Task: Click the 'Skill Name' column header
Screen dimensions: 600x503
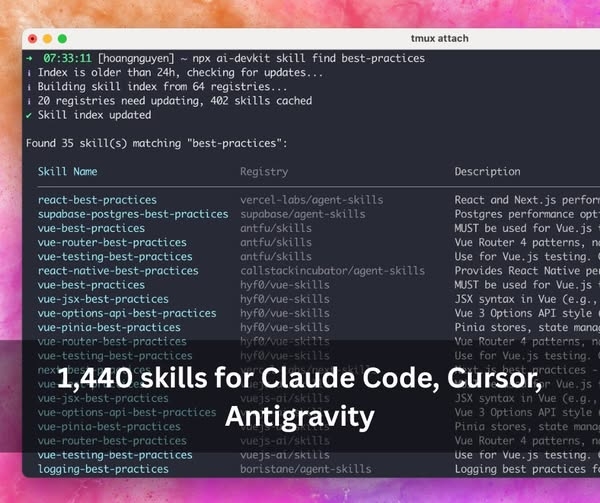Action: (x=67, y=172)
